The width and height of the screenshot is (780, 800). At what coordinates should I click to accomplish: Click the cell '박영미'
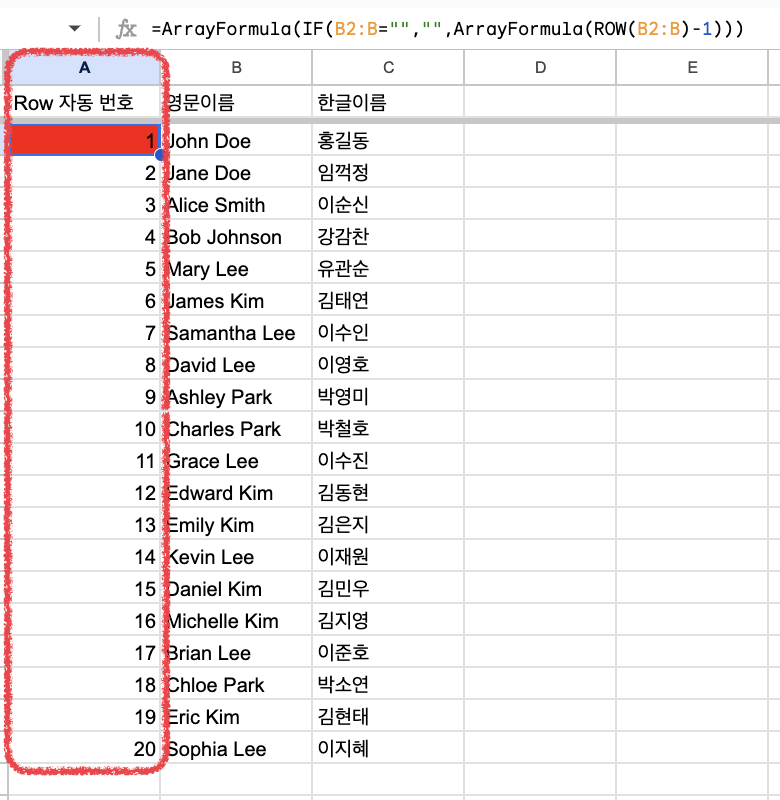coord(388,397)
